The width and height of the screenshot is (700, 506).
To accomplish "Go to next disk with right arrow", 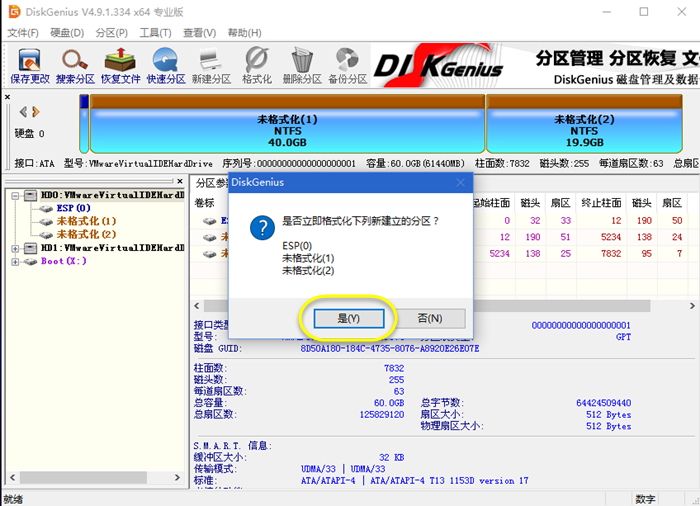I will pos(36,112).
